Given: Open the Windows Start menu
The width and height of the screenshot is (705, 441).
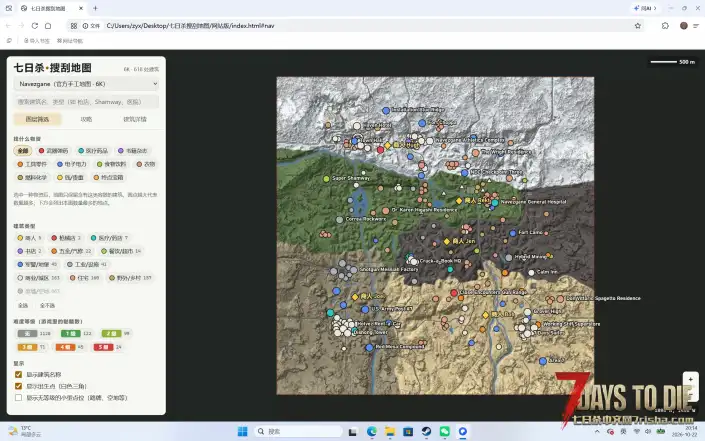Looking at the screenshot, I should pos(242,432).
